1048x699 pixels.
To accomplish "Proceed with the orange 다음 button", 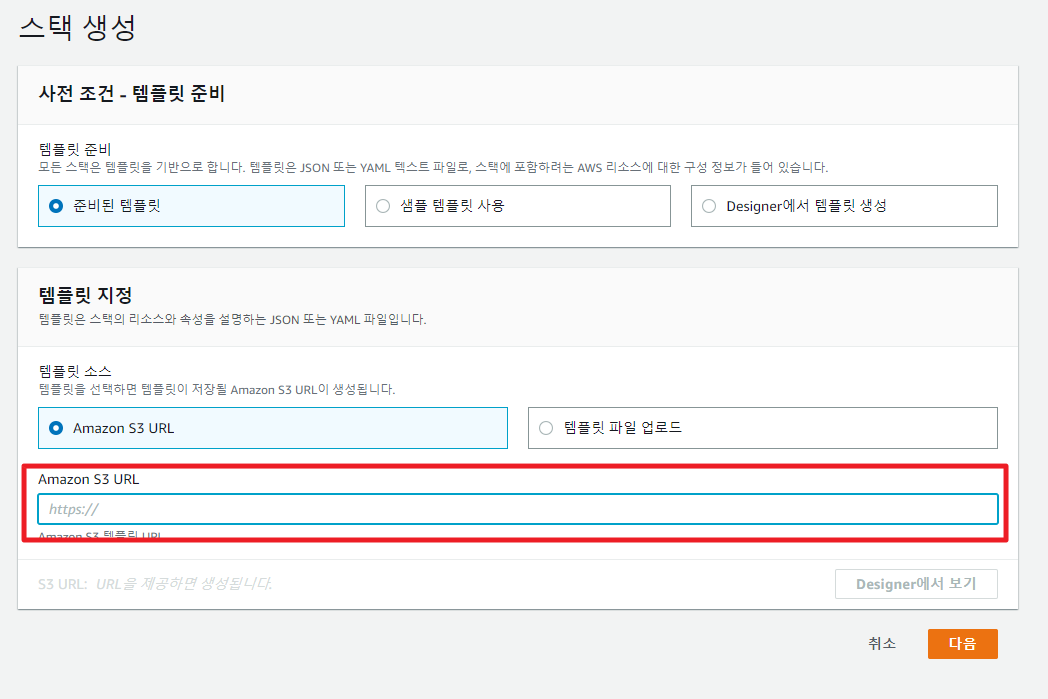I will pos(962,644).
